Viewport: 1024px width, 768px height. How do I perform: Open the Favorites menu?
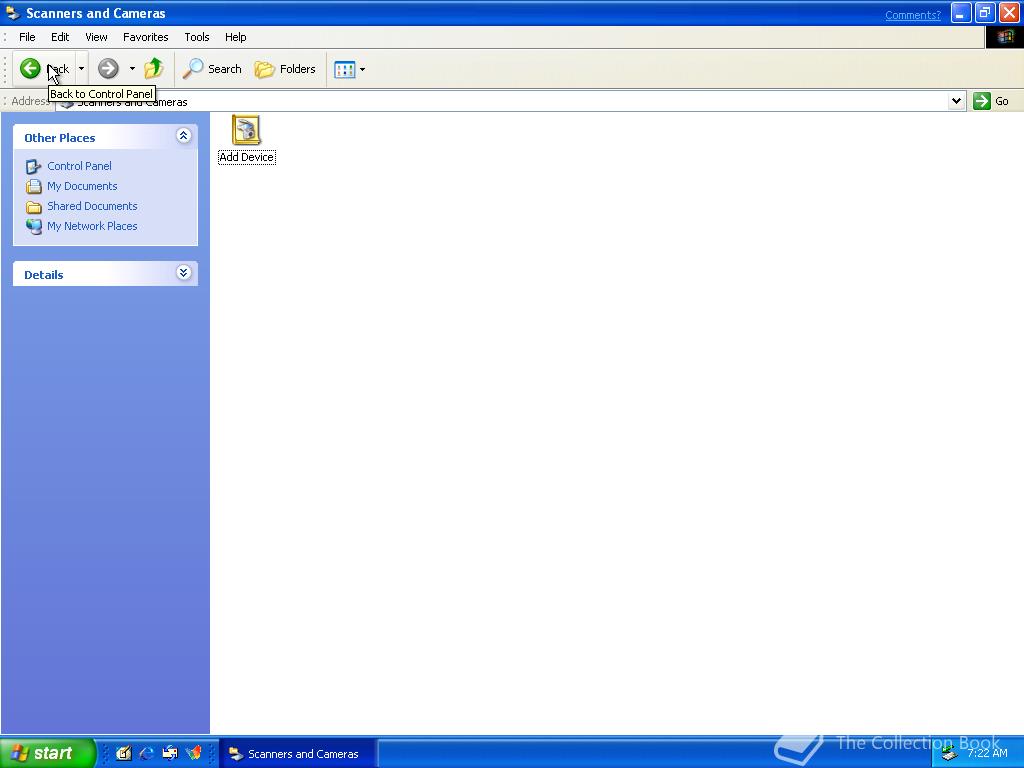pos(146,37)
